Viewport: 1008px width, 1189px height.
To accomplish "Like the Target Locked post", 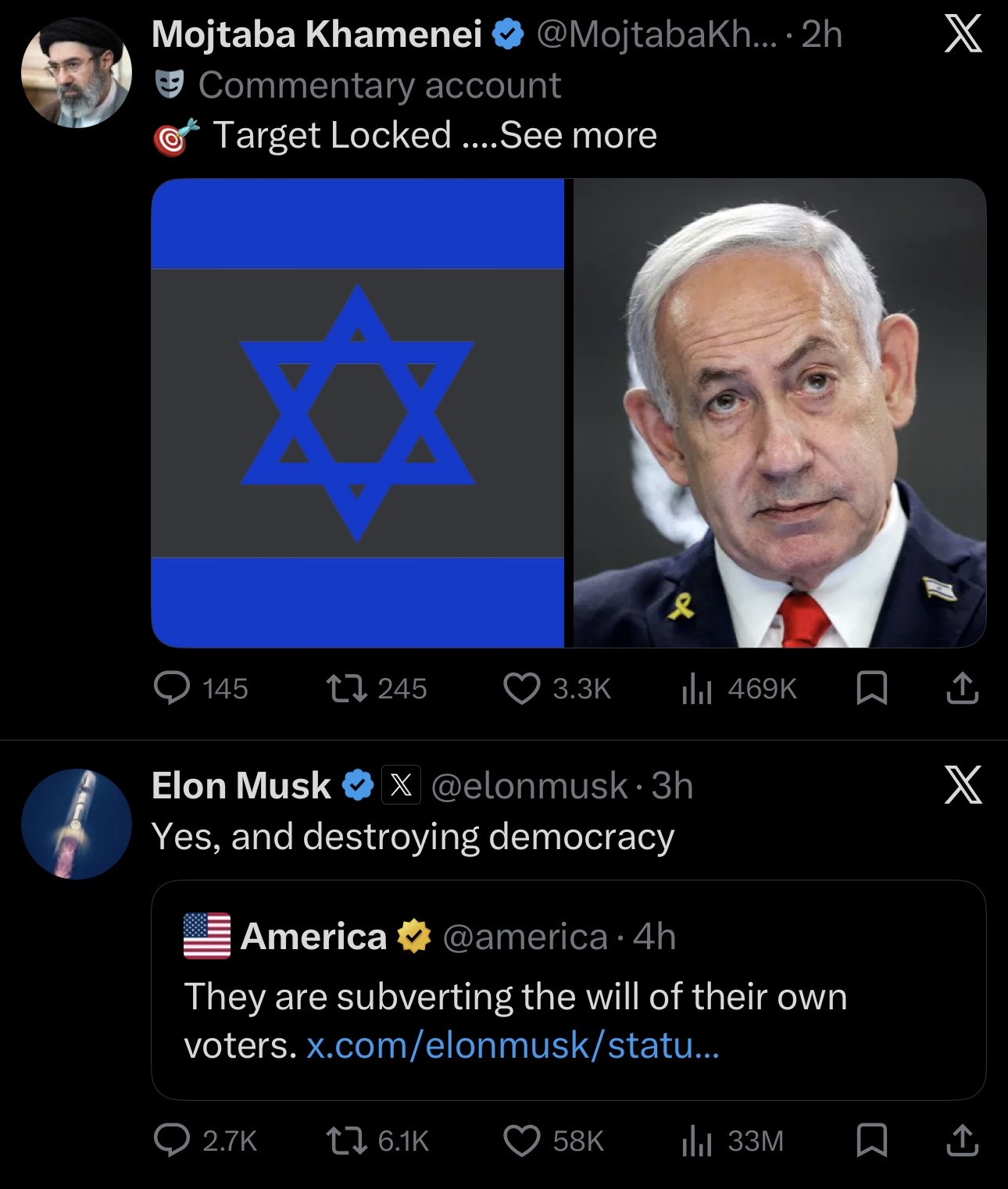I will click(521, 688).
